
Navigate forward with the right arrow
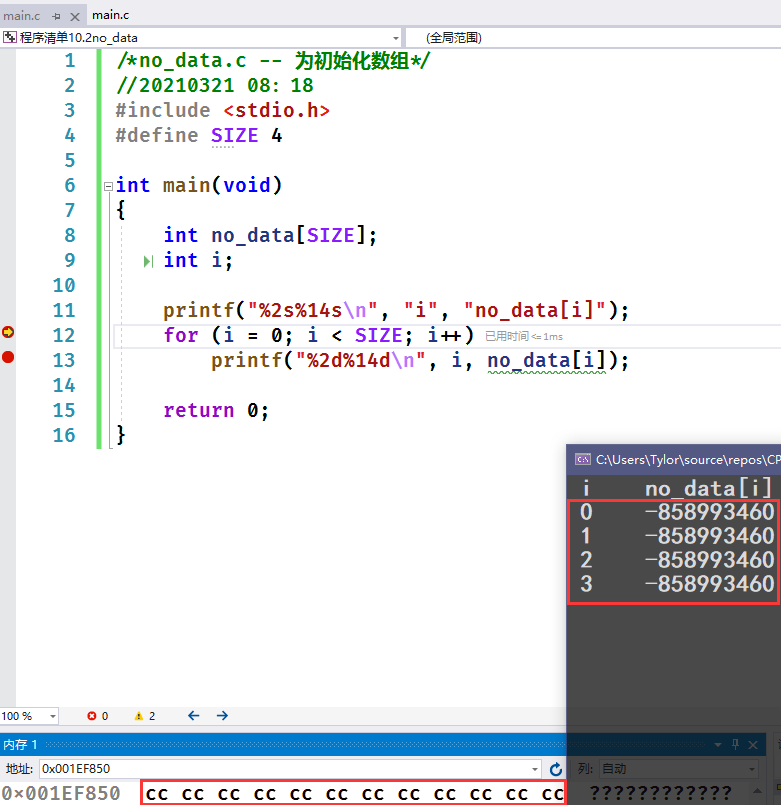(222, 716)
